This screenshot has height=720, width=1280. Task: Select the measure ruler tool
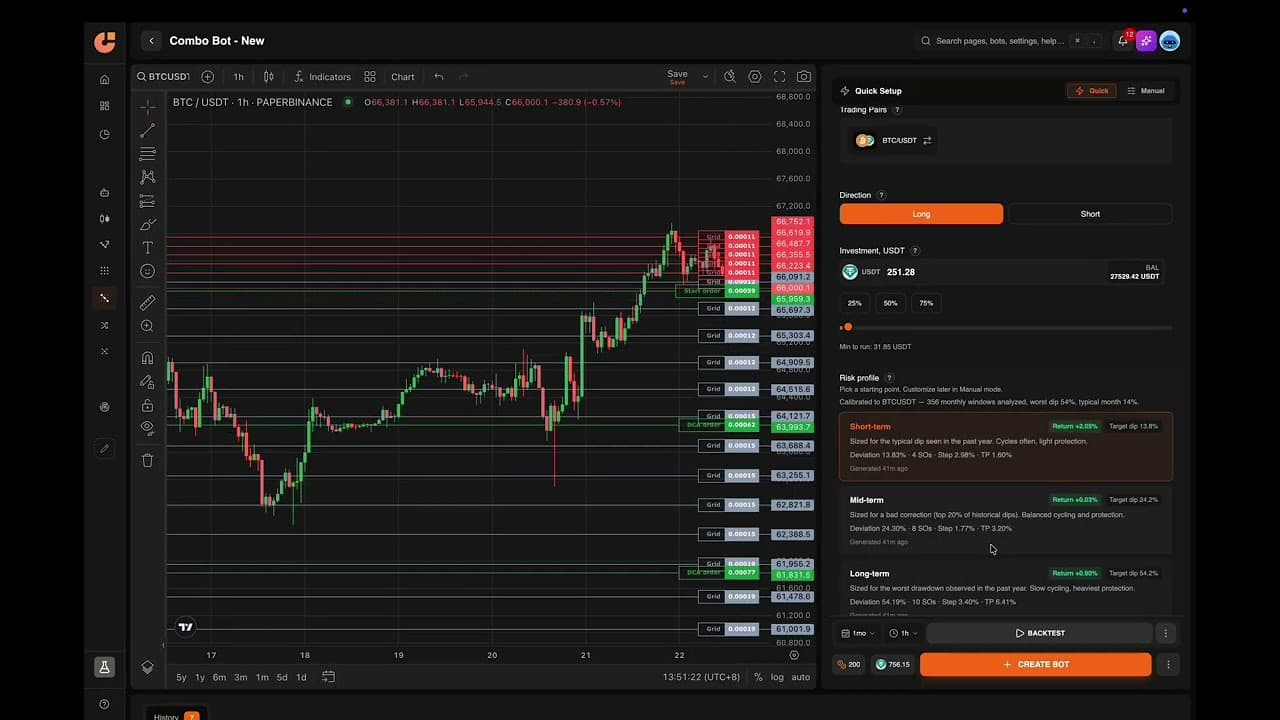[x=147, y=302]
